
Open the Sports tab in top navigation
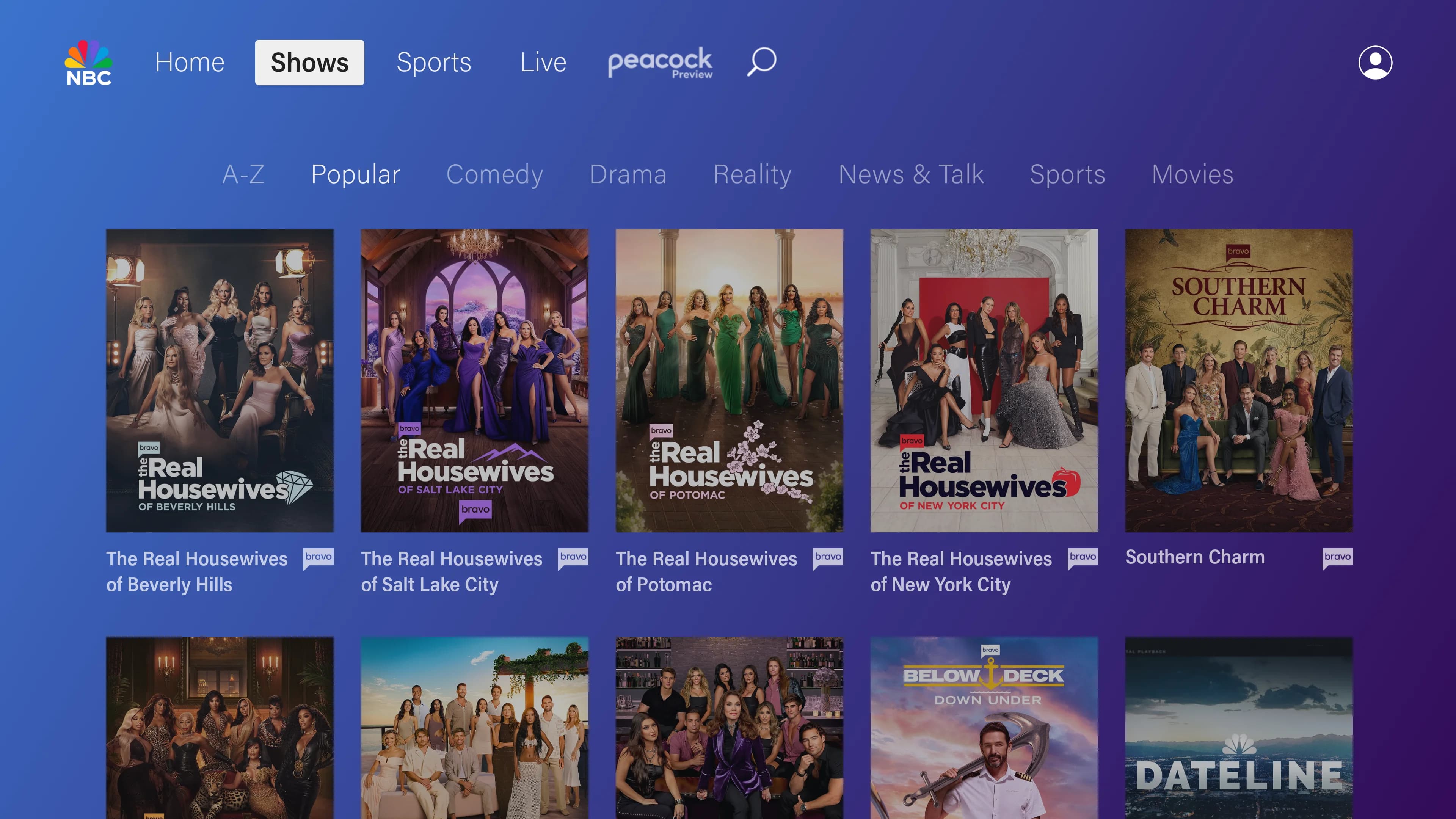point(433,62)
